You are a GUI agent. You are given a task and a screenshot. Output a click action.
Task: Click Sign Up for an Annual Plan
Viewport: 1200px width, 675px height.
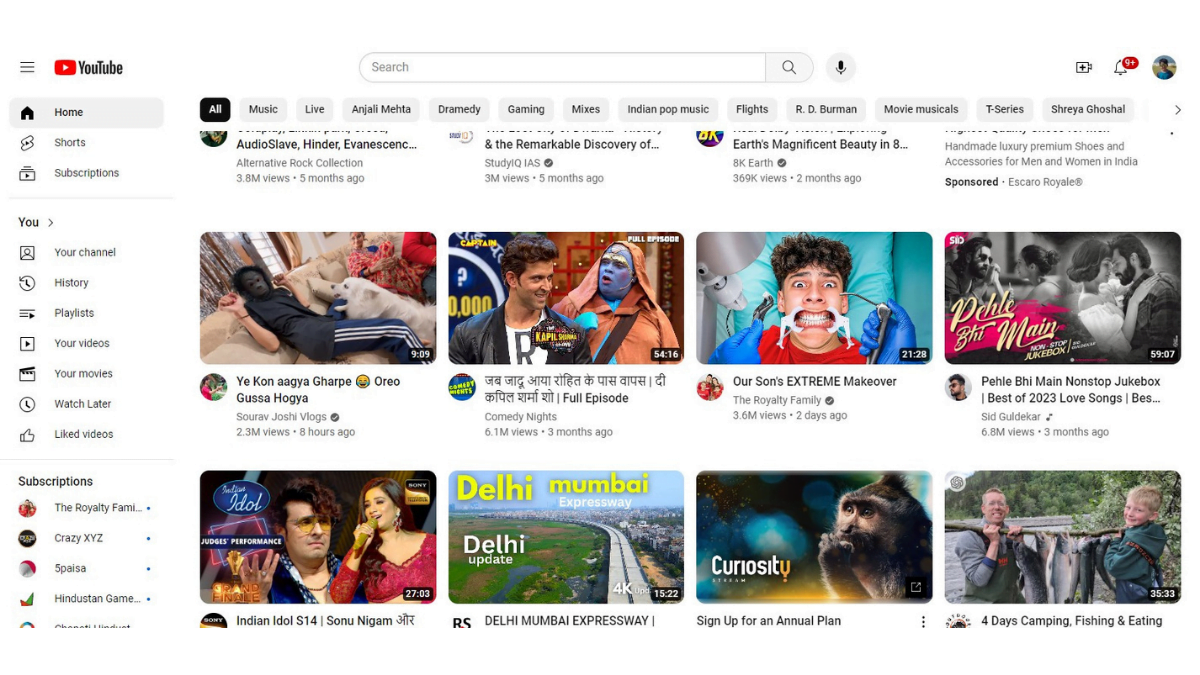(768, 621)
